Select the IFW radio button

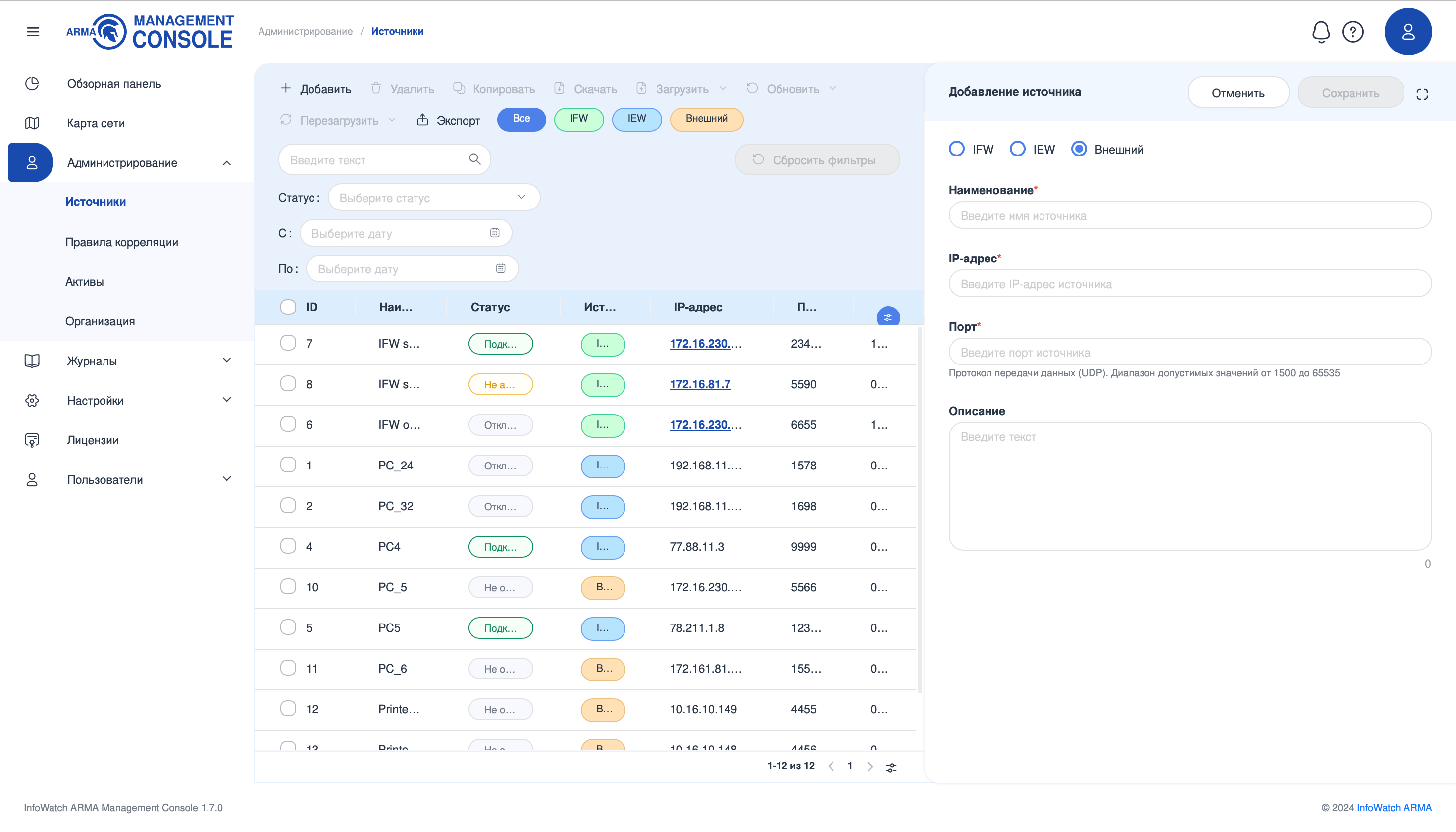coord(957,149)
